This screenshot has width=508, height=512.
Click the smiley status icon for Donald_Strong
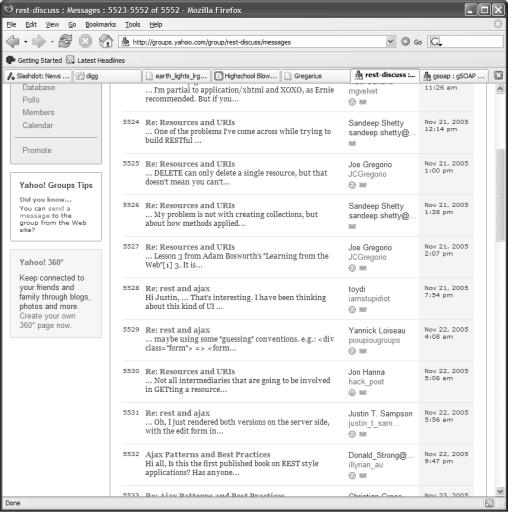click(x=352, y=476)
